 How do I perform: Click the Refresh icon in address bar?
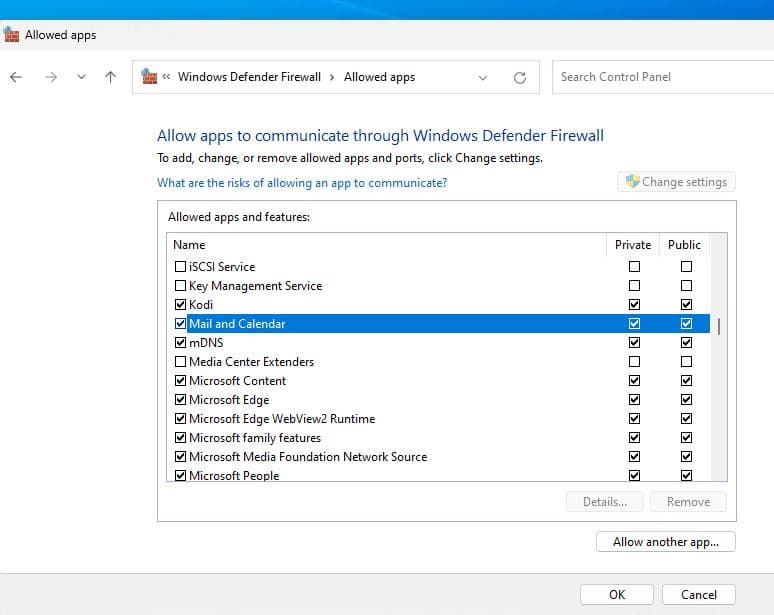(519, 77)
